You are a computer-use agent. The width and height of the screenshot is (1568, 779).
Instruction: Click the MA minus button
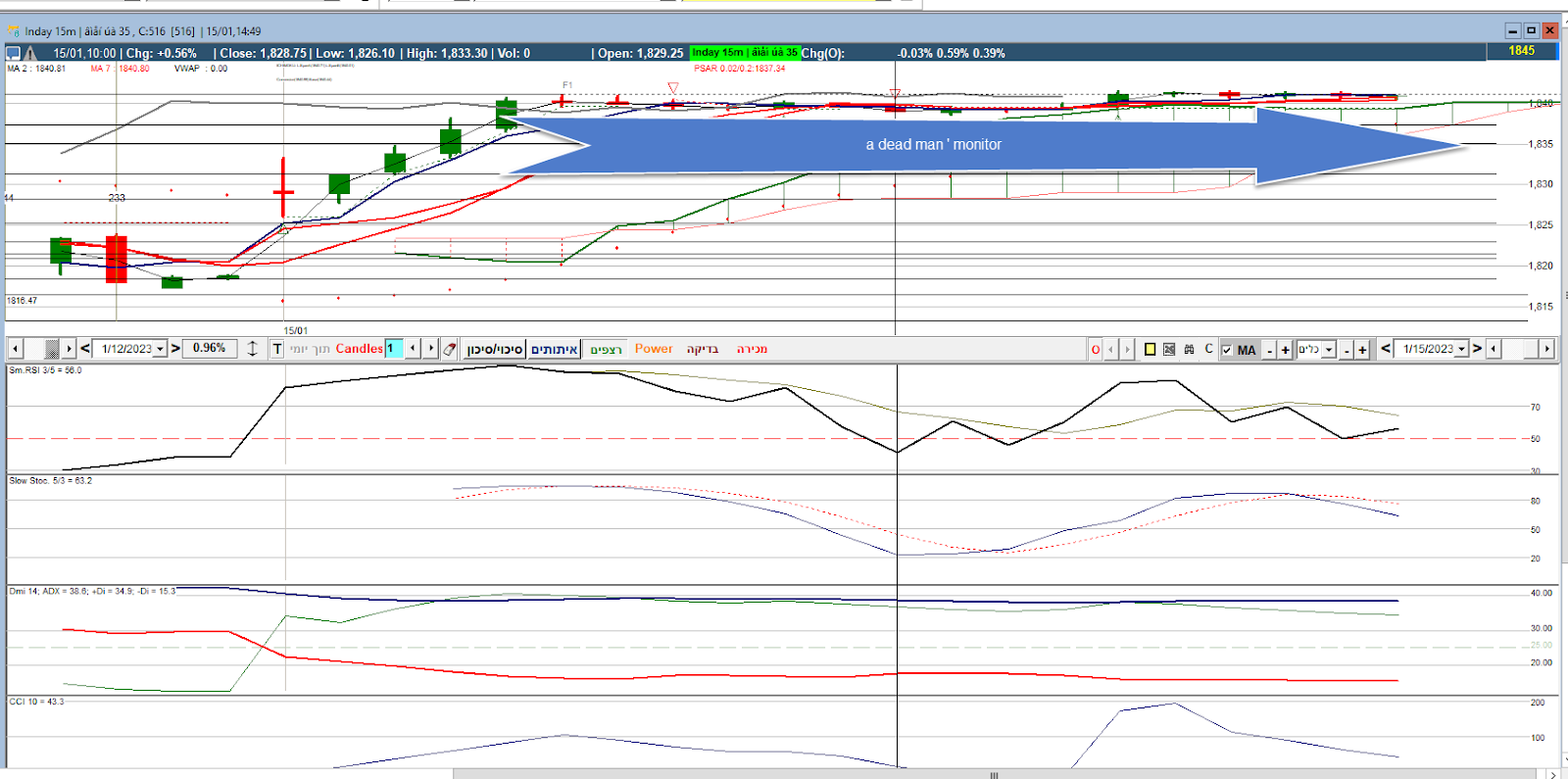pyautogui.click(x=1270, y=350)
